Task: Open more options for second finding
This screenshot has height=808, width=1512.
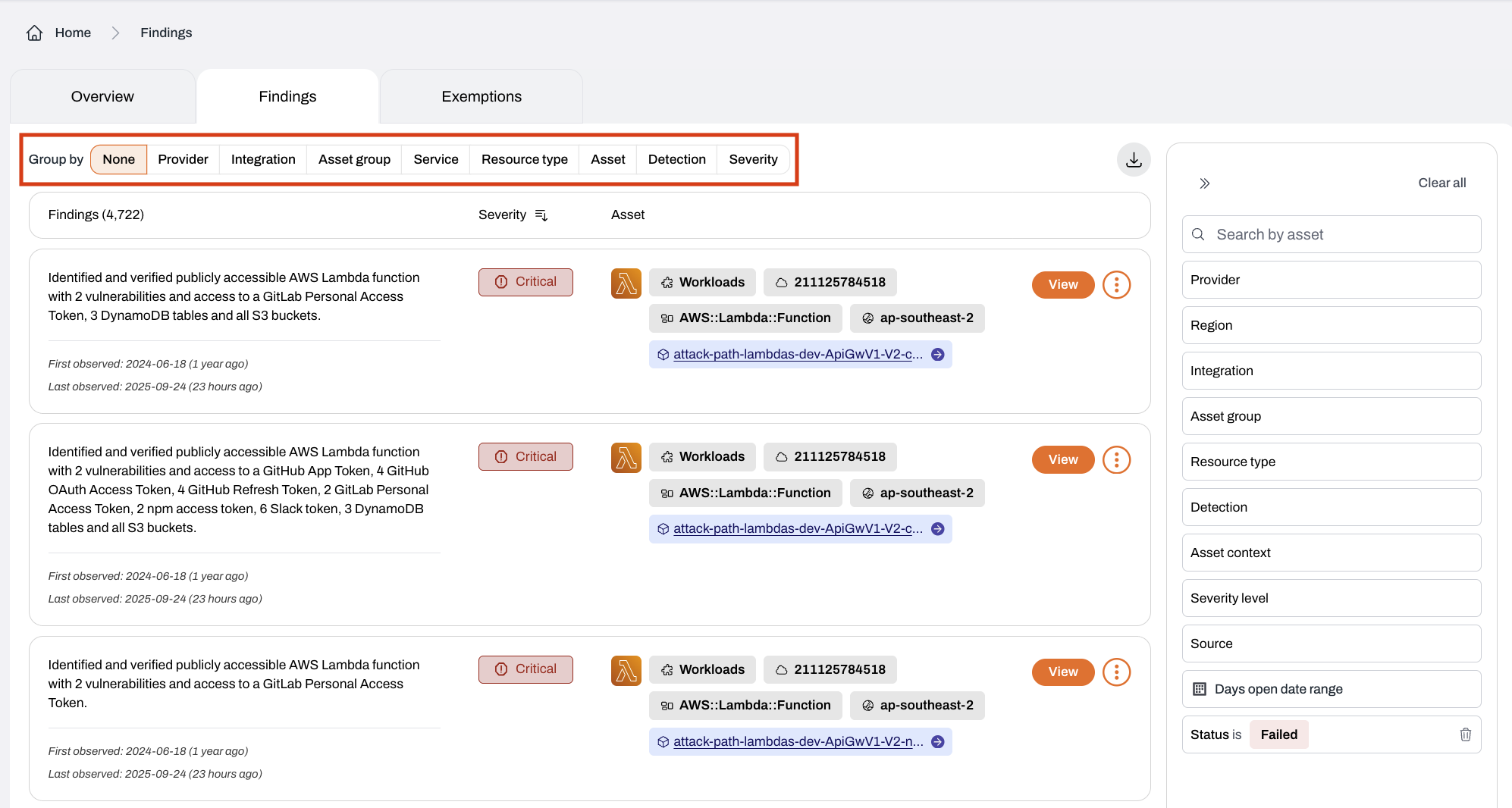Action: (1116, 459)
